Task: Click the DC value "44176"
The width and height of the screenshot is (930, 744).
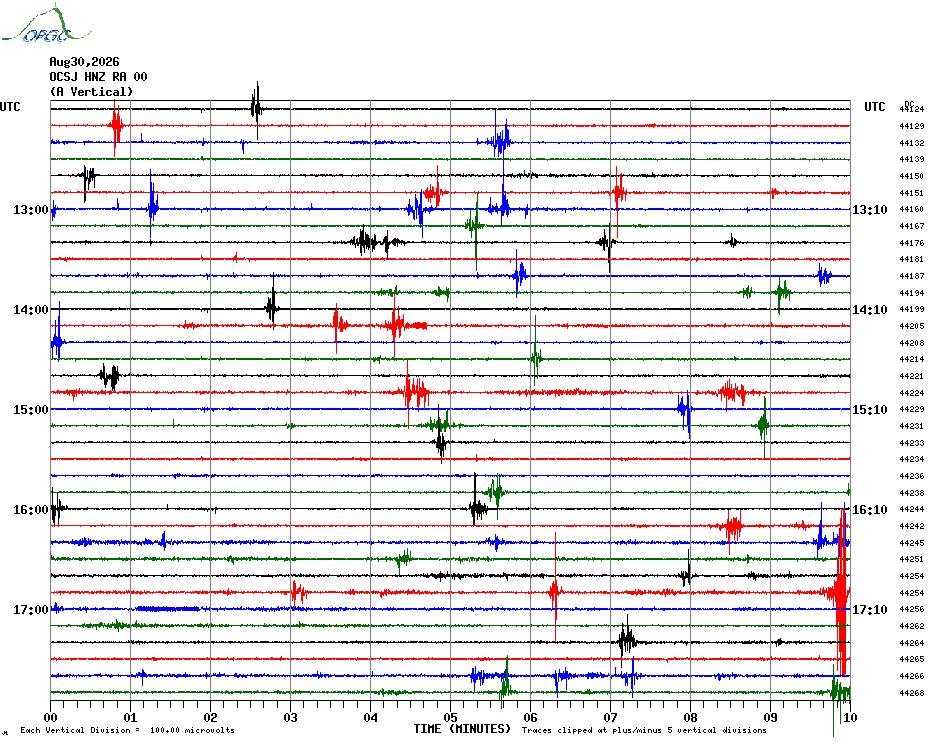Action: click(912, 243)
